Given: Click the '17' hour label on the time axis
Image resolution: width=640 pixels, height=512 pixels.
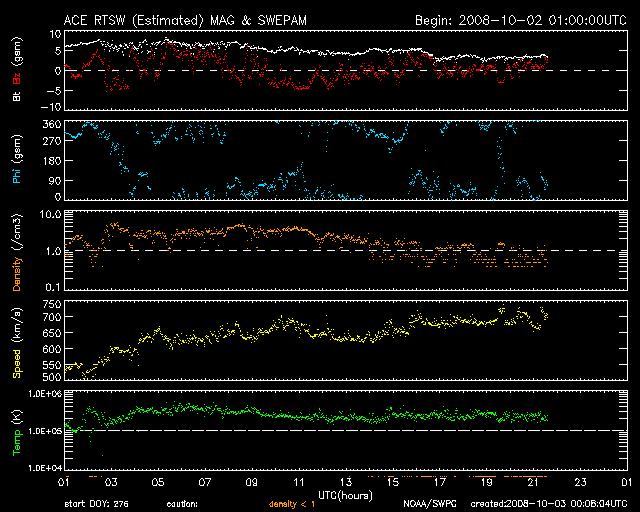Looking at the screenshot, I should pos(440,482).
